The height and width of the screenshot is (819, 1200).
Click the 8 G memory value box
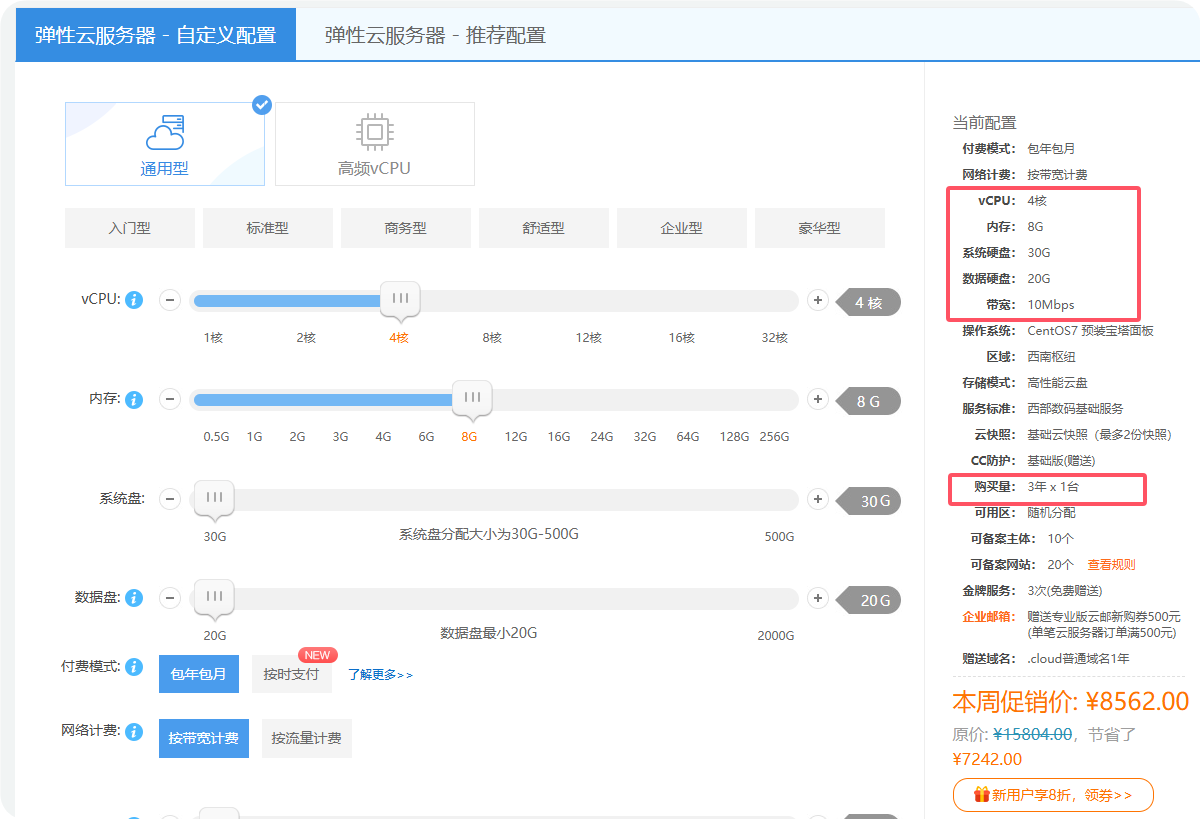point(868,402)
